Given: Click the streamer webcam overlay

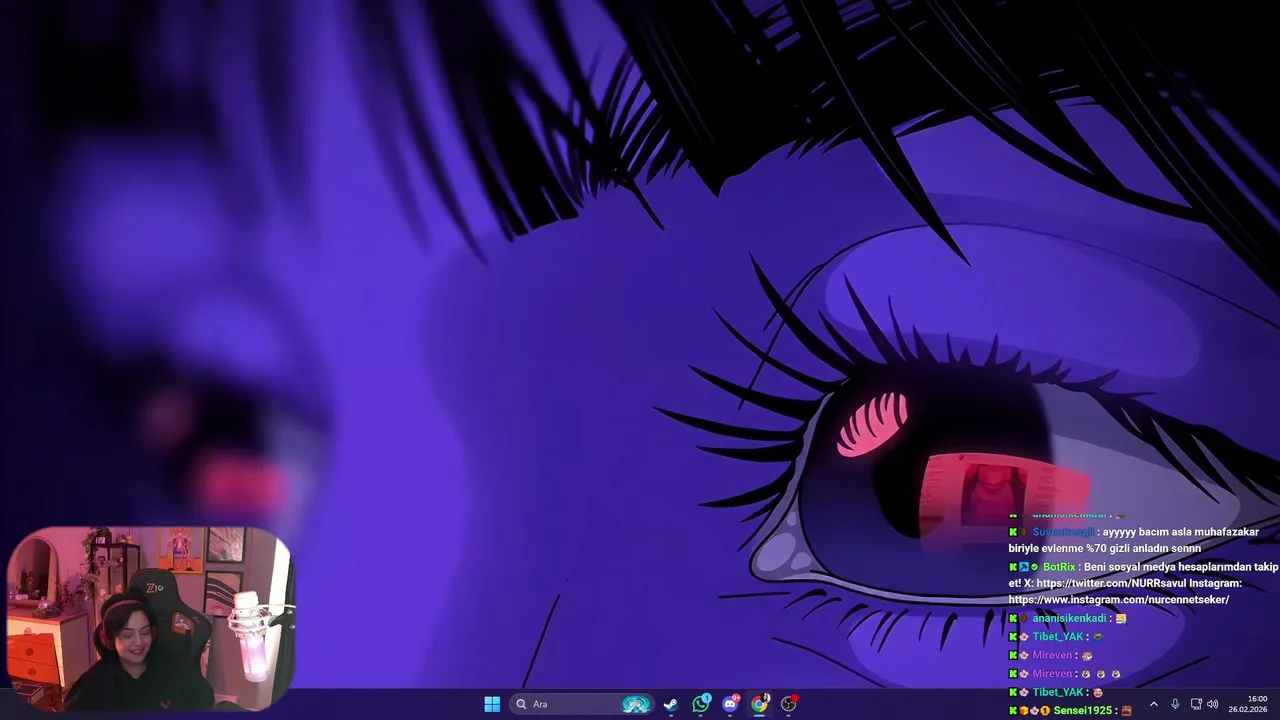Looking at the screenshot, I should coord(150,618).
